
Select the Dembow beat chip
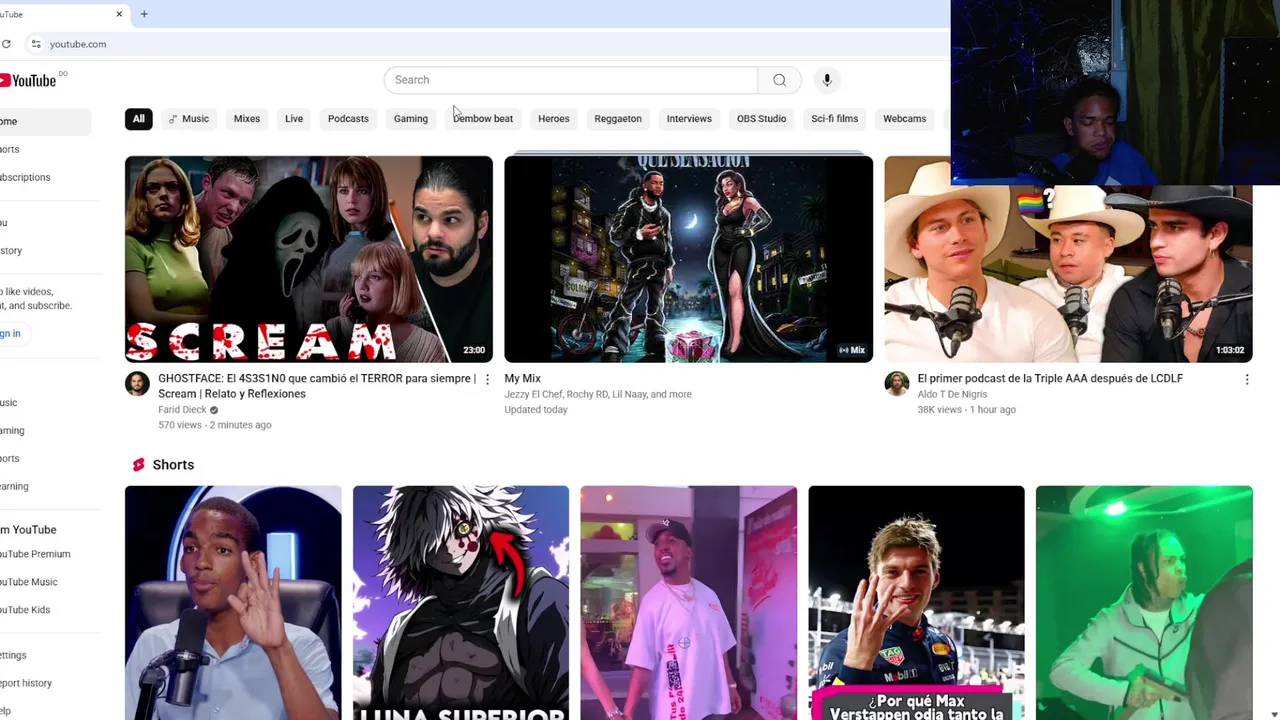pyautogui.click(x=483, y=119)
